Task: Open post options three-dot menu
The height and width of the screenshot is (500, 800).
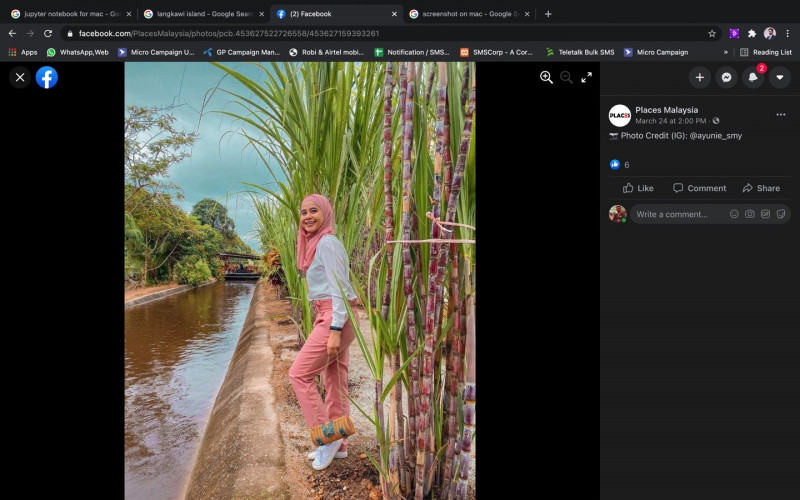Action: (780, 115)
